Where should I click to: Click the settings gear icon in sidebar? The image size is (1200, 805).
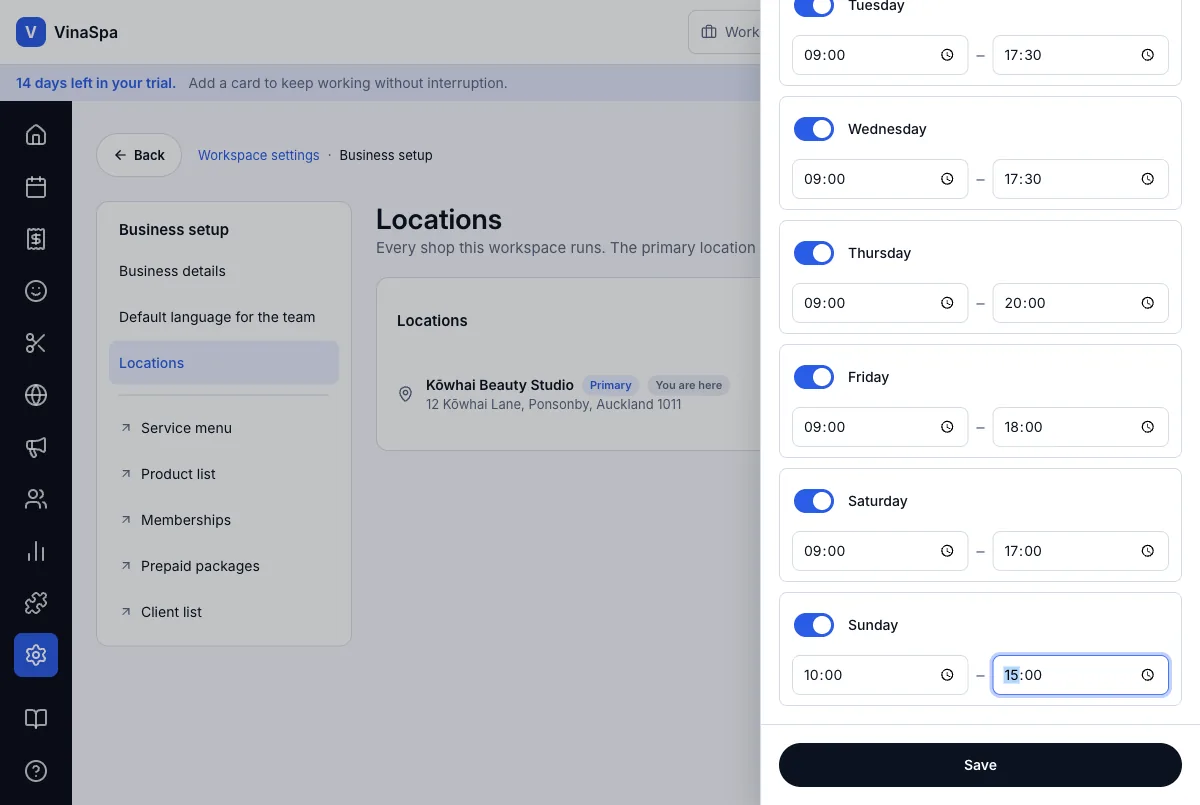click(x=36, y=655)
